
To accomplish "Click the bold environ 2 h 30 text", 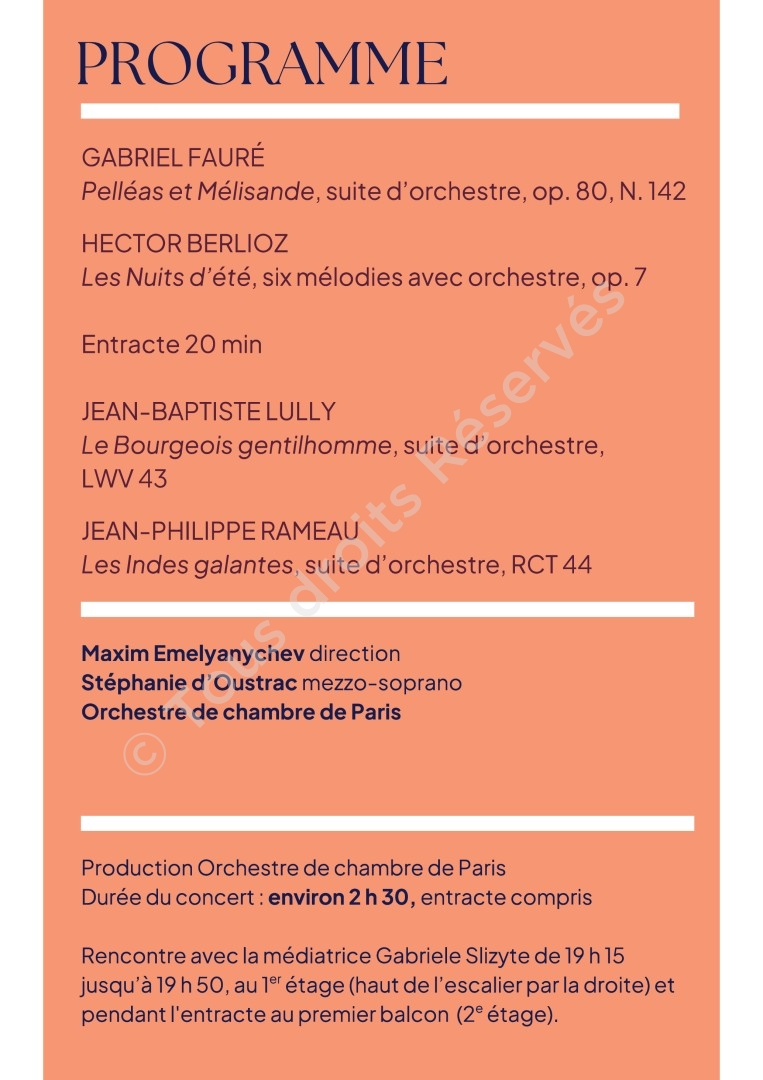I will click(x=342, y=897).
